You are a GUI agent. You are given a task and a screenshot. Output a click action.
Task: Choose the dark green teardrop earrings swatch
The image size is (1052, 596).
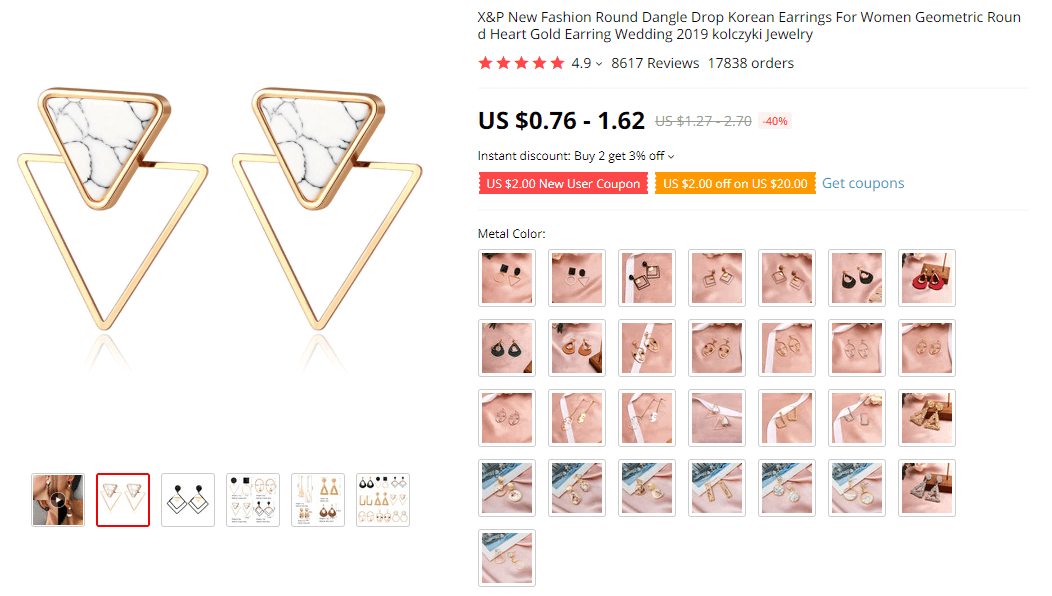pos(507,348)
